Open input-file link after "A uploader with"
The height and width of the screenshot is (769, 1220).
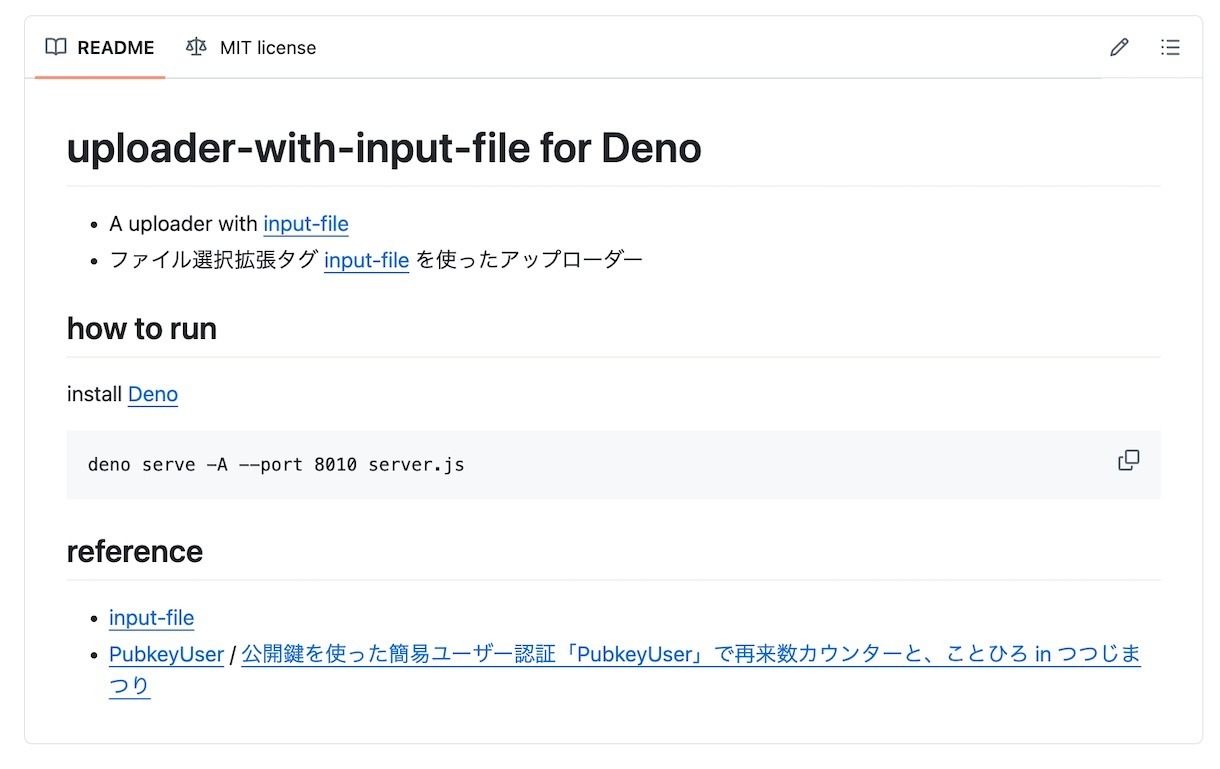tap(306, 224)
